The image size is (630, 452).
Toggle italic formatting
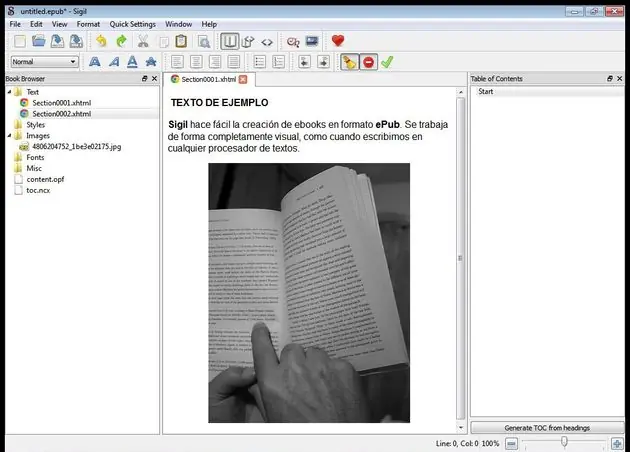(114, 62)
